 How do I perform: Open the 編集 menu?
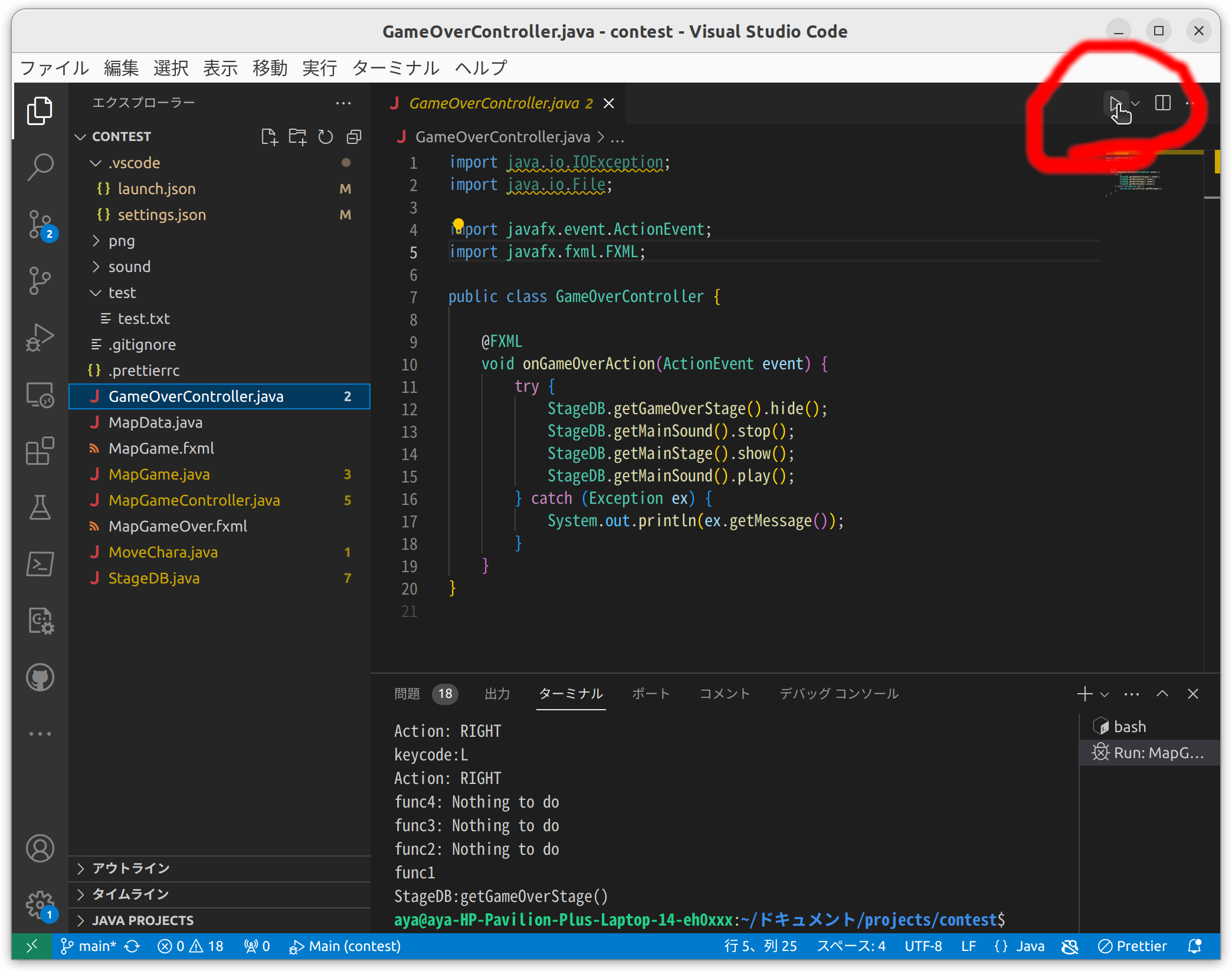click(x=121, y=68)
